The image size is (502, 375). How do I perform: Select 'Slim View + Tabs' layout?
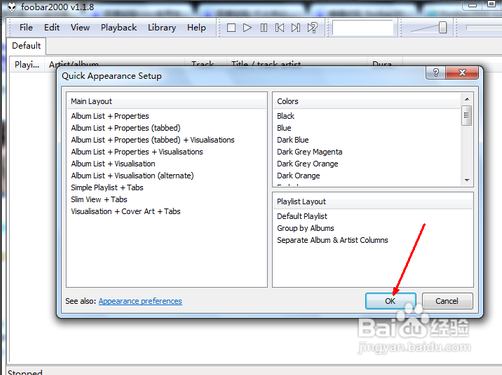(99, 200)
